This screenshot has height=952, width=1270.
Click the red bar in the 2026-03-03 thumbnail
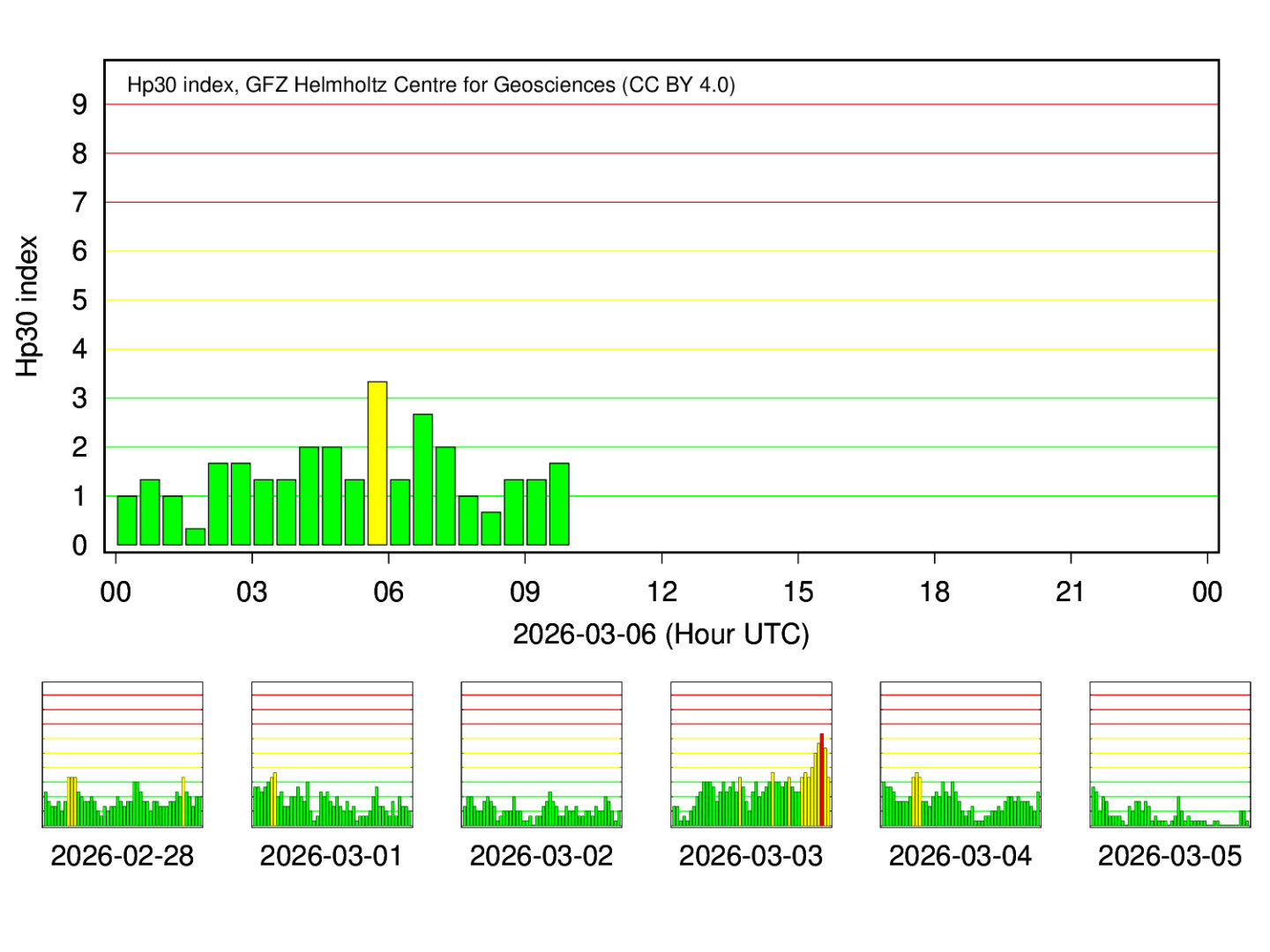coord(822,780)
